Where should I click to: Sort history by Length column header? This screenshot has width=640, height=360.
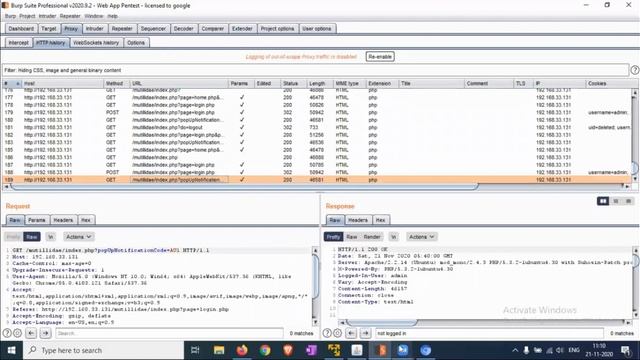[319, 83]
